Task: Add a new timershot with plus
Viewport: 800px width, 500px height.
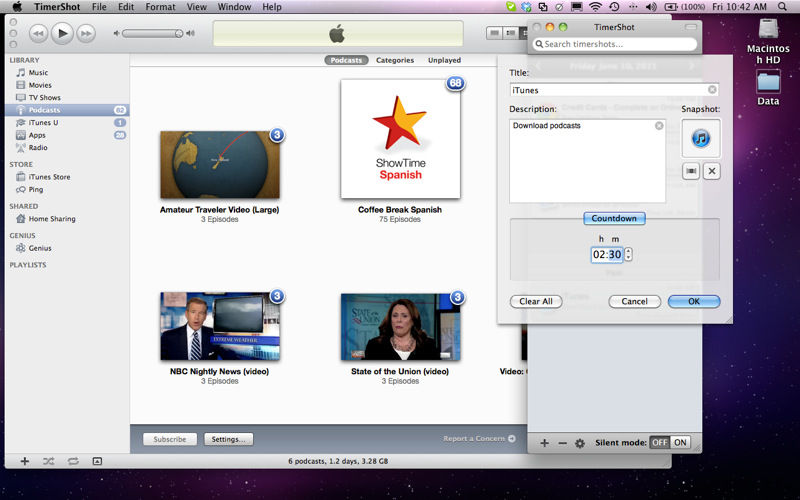Action: 544,443
